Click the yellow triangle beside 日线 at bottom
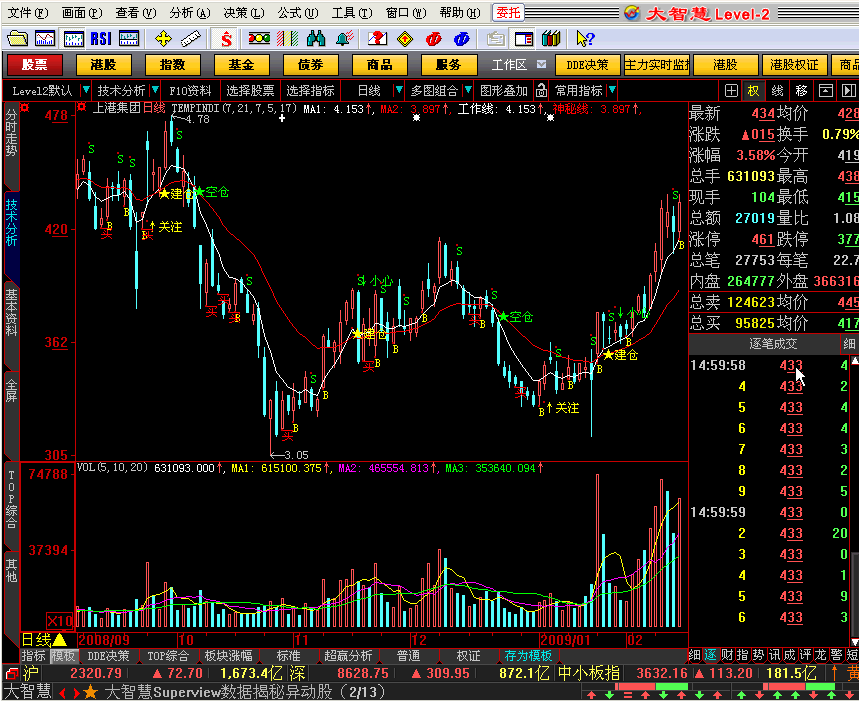The height and width of the screenshot is (701, 859). pos(59,639)
